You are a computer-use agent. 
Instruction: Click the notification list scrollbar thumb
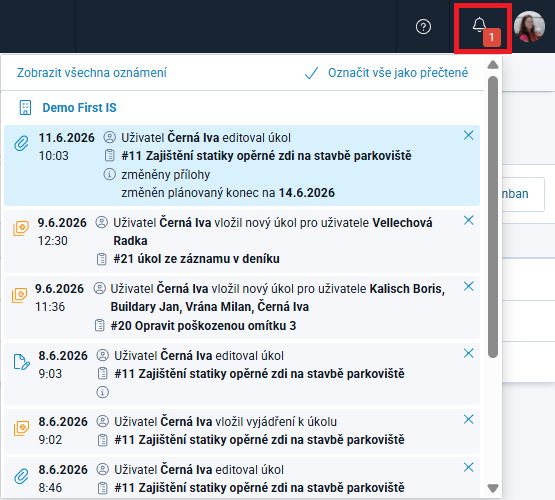click(493, 217)
